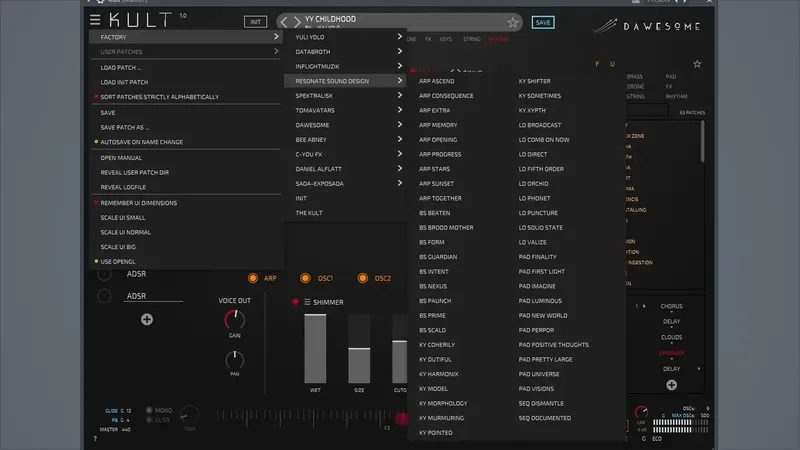Disable the Shimmer effect red toggle

tap(295, 302)
